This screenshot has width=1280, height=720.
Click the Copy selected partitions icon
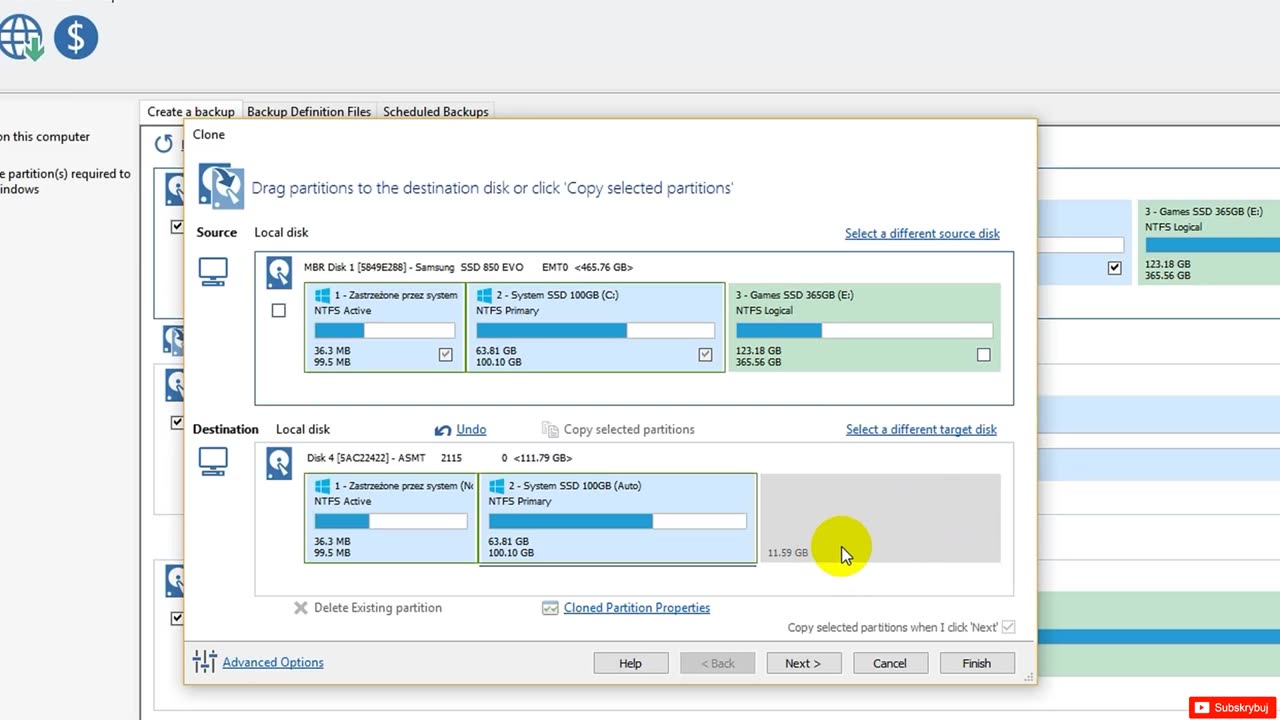pyautogui.click(x=550, y=429)
